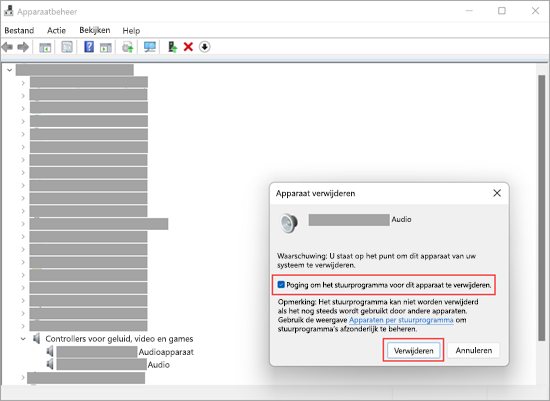Open the Properties toolbar icon

67,47
